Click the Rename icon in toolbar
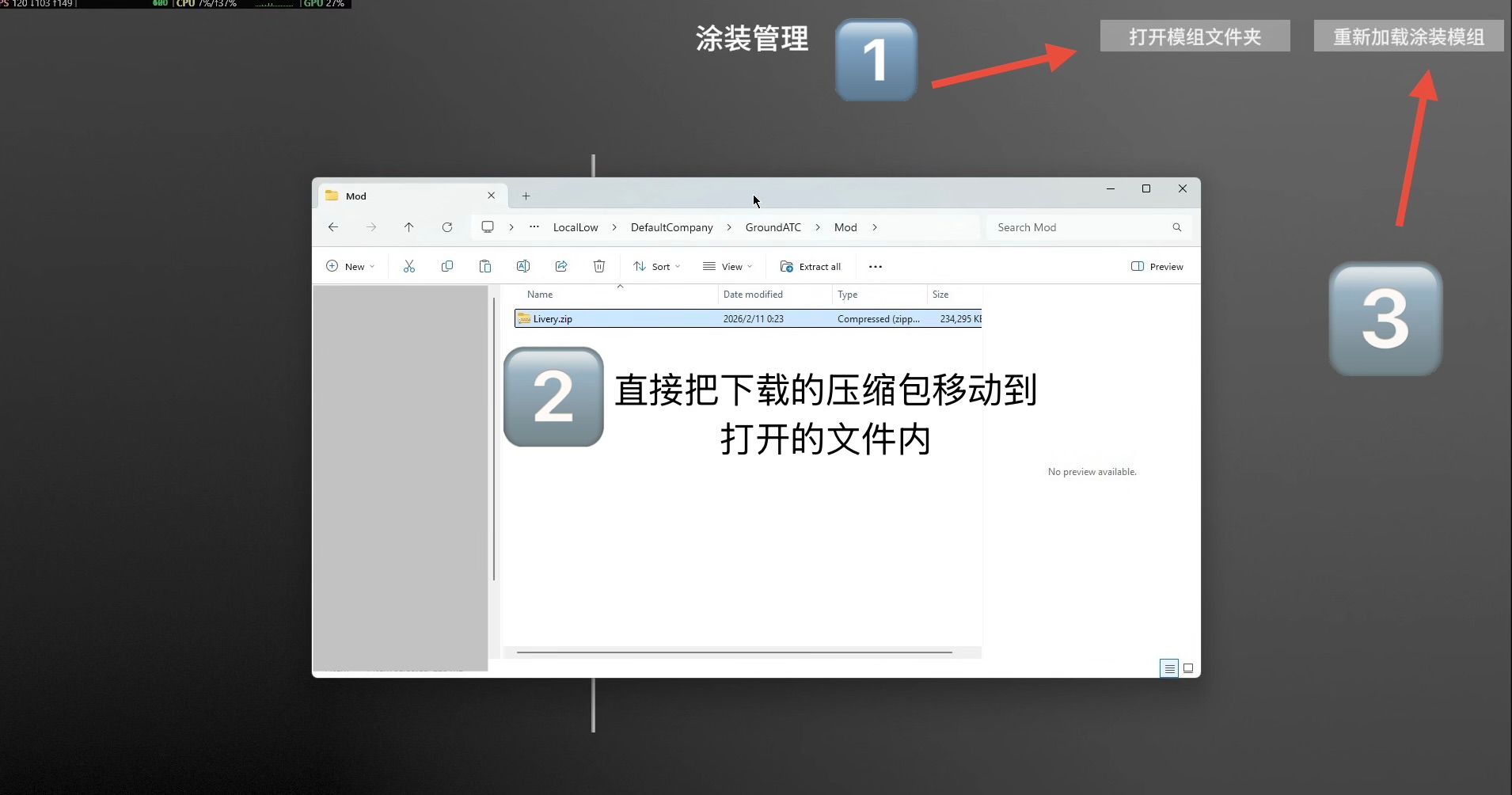Image resolution: width=1512 pixels, height=795 pixels. 522,267
